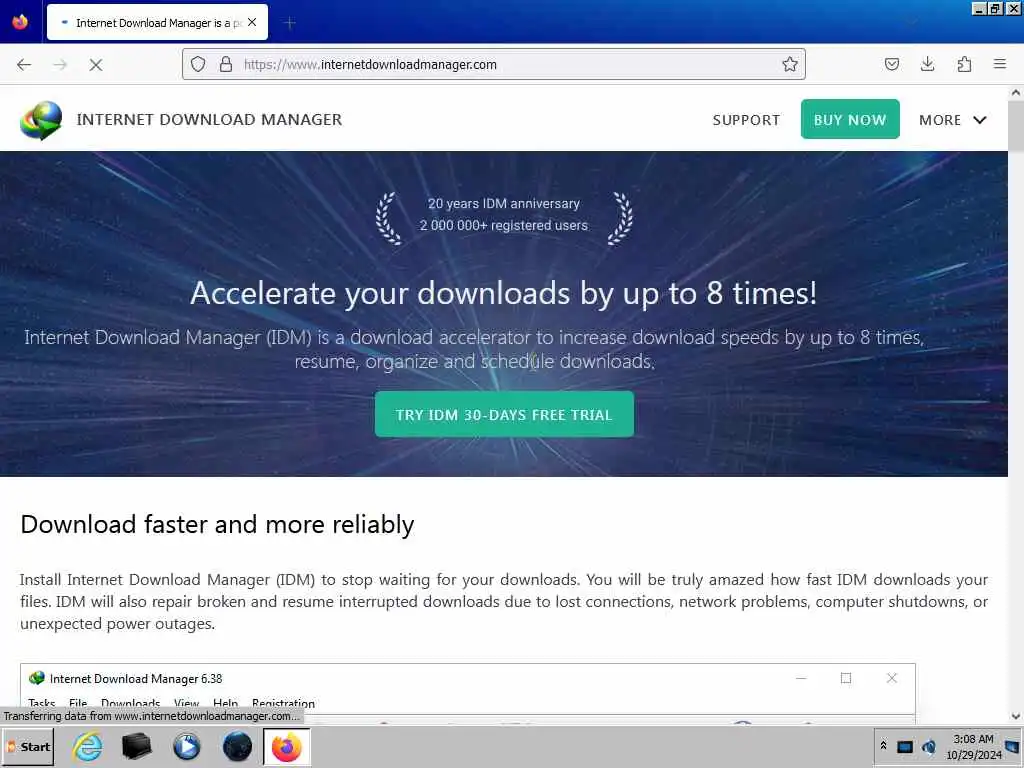This screenshot has height=768, width=1024.
Task: Launch Internet Explorer from the taskbar
Action: pos(88,746)
